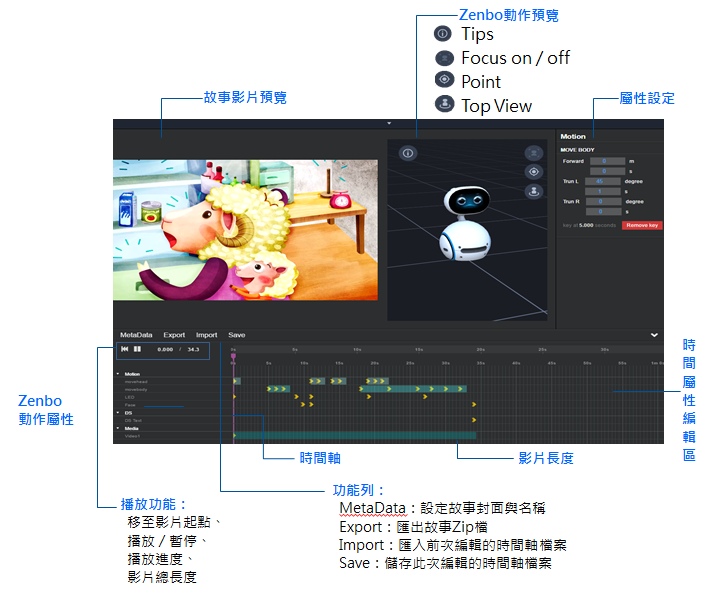The height and width of the screenshot is (595, 713).
Task: Click the Trun L degree field showing 45
Action: coord(603,181)
